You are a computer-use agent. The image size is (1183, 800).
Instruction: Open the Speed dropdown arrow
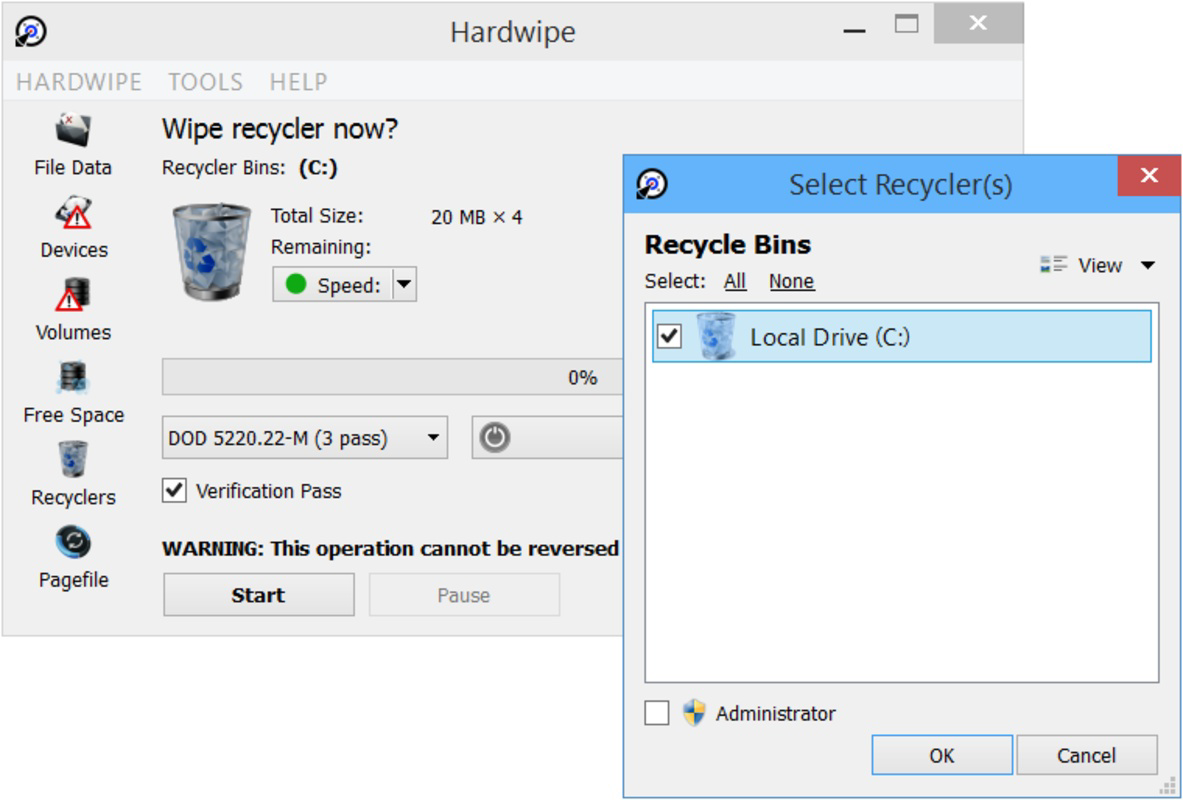(x=404, y=285)
